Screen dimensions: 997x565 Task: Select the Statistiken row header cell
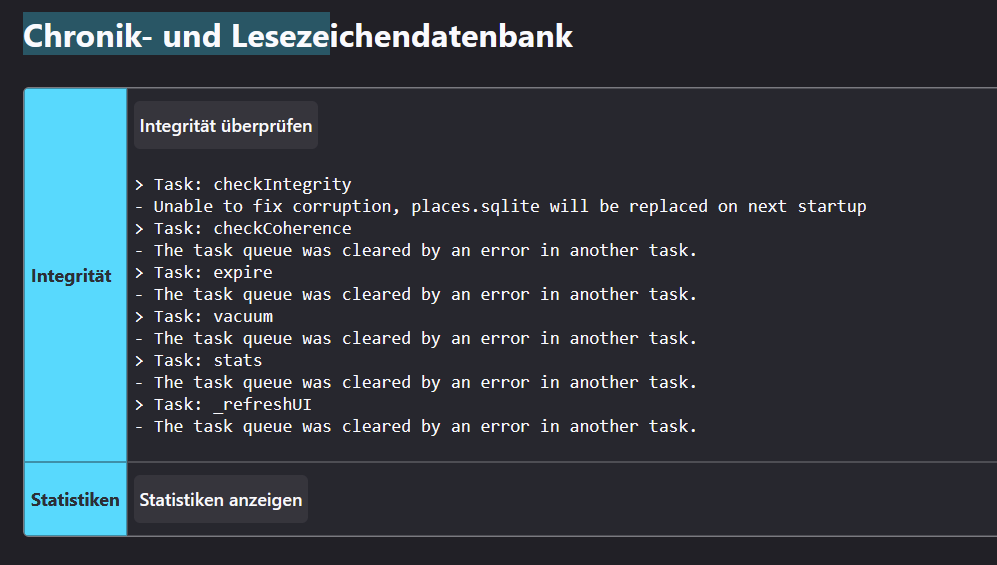[75, 500]
